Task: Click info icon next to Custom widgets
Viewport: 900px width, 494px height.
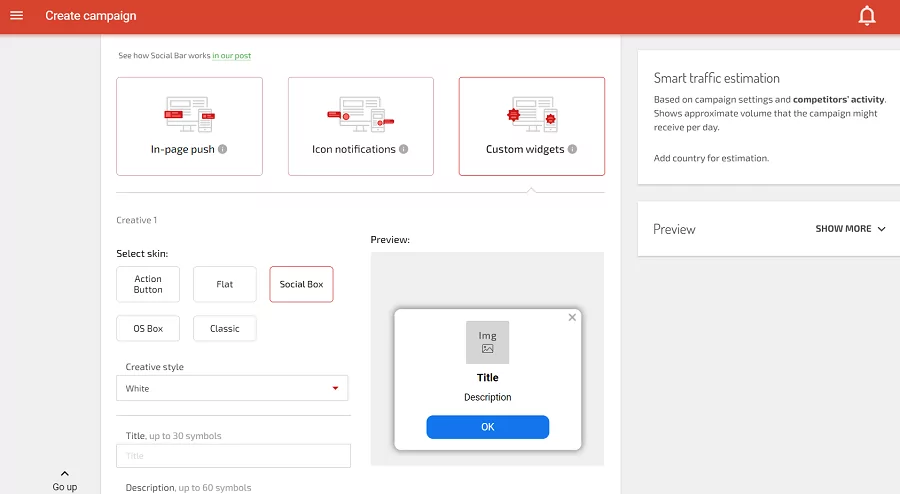Action: (573, 149)
